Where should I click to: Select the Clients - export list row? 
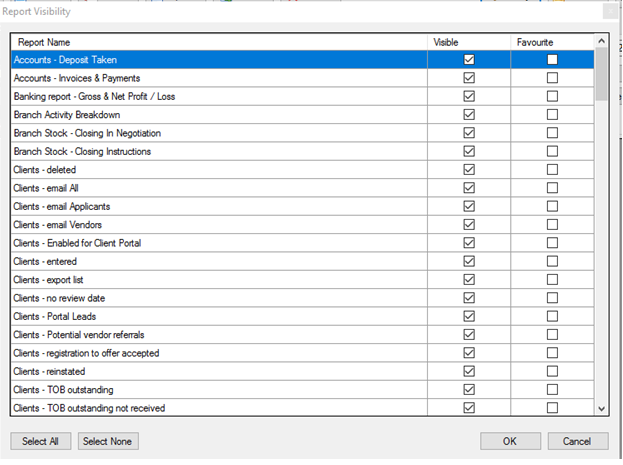[302, 279]
